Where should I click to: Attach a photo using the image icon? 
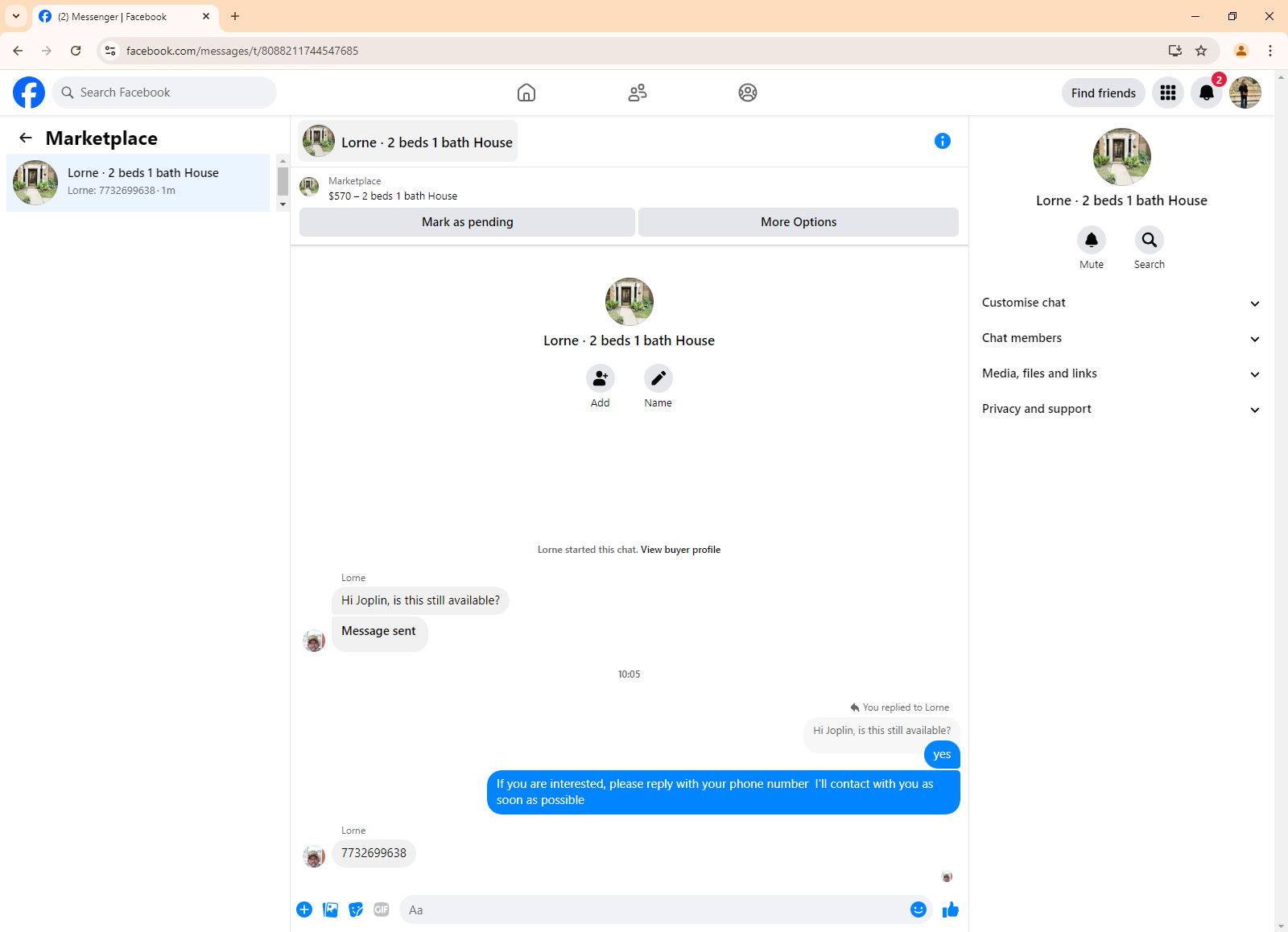330,909
